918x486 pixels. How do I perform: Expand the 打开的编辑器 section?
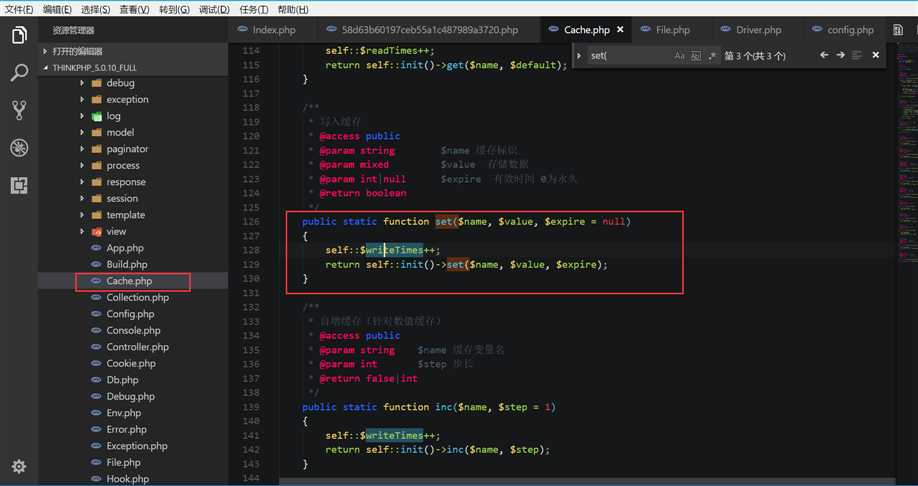pos(133,51)
